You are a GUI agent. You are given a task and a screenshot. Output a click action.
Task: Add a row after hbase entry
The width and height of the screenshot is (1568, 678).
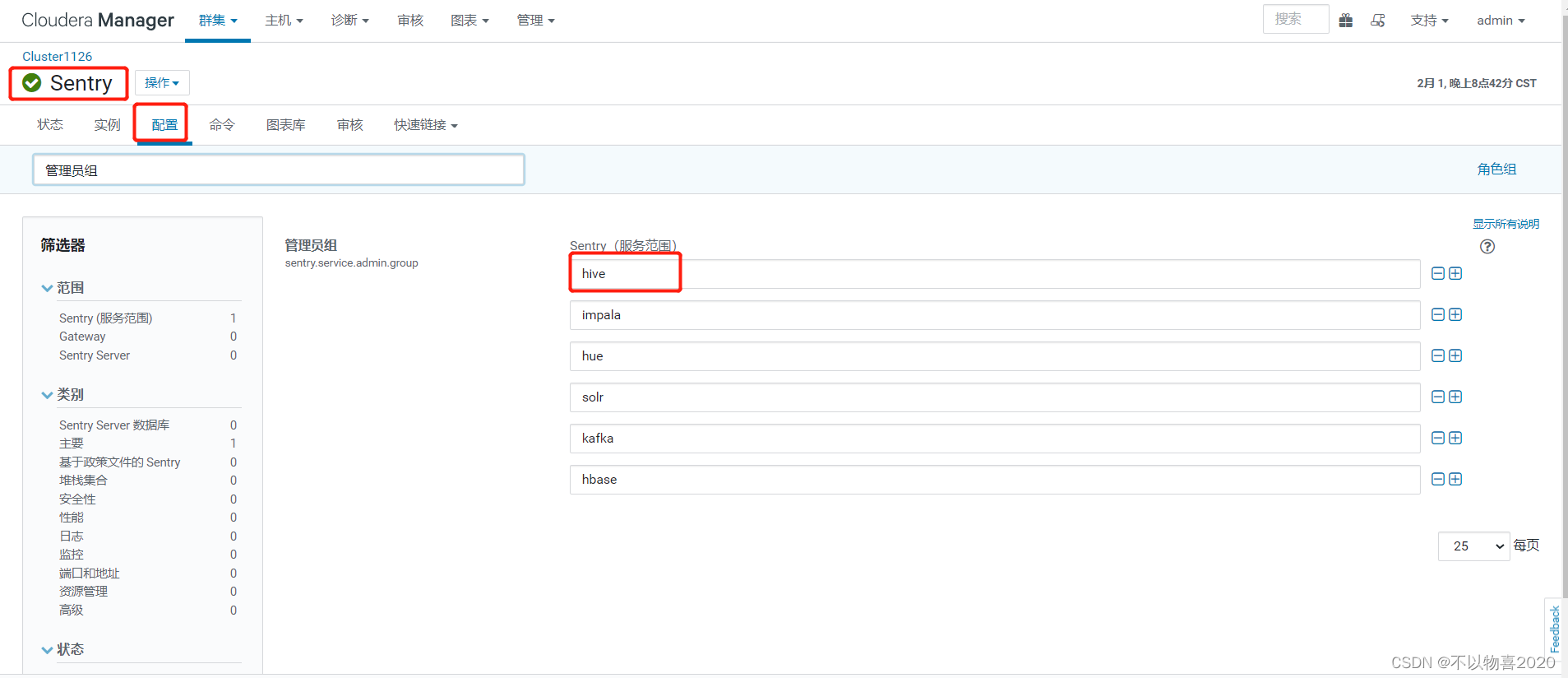[x=1455, y=479]
